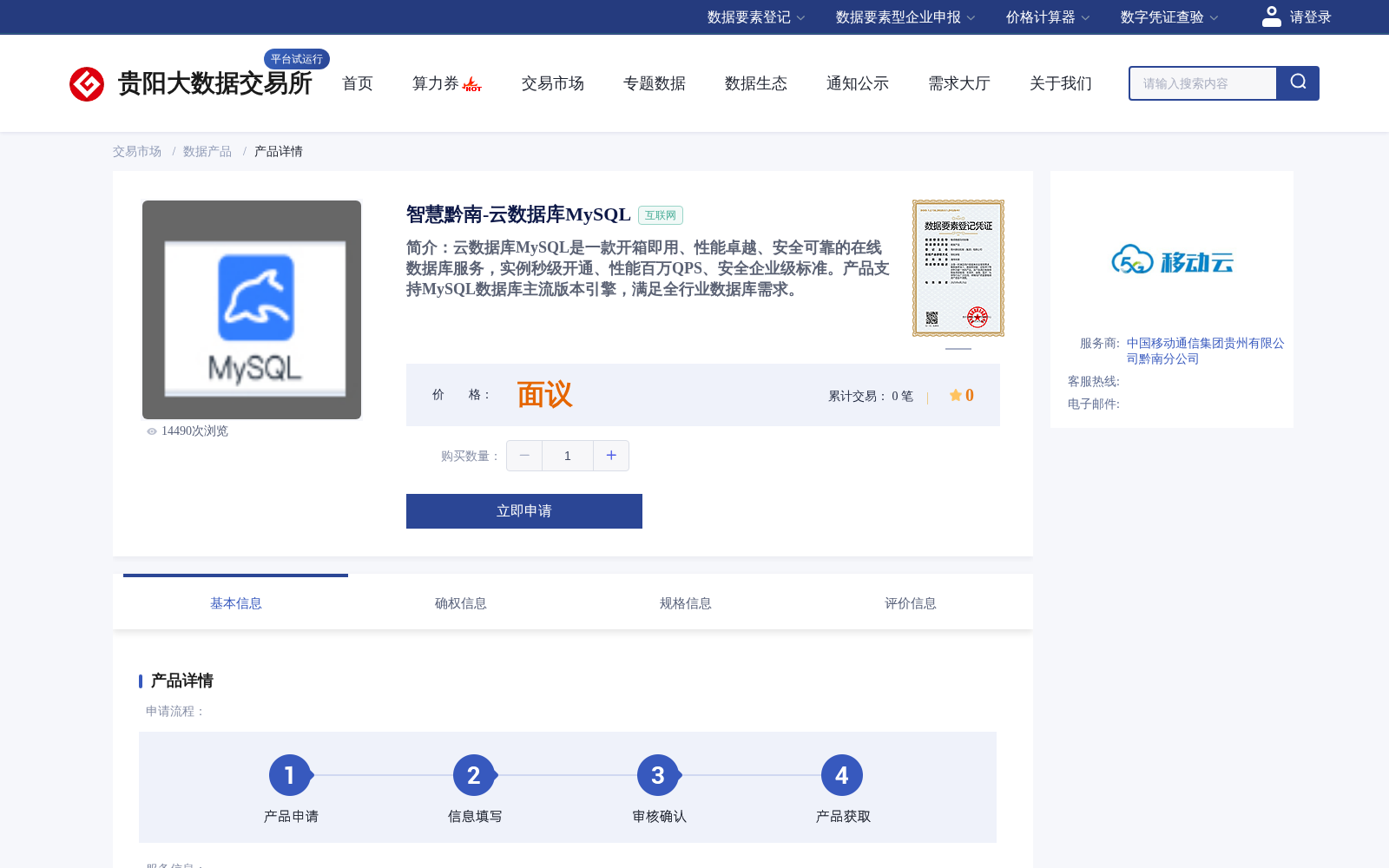Open 交易市场 navigation item
Viewport: 1389px width, 868px height.
click(x=553, y=83)
